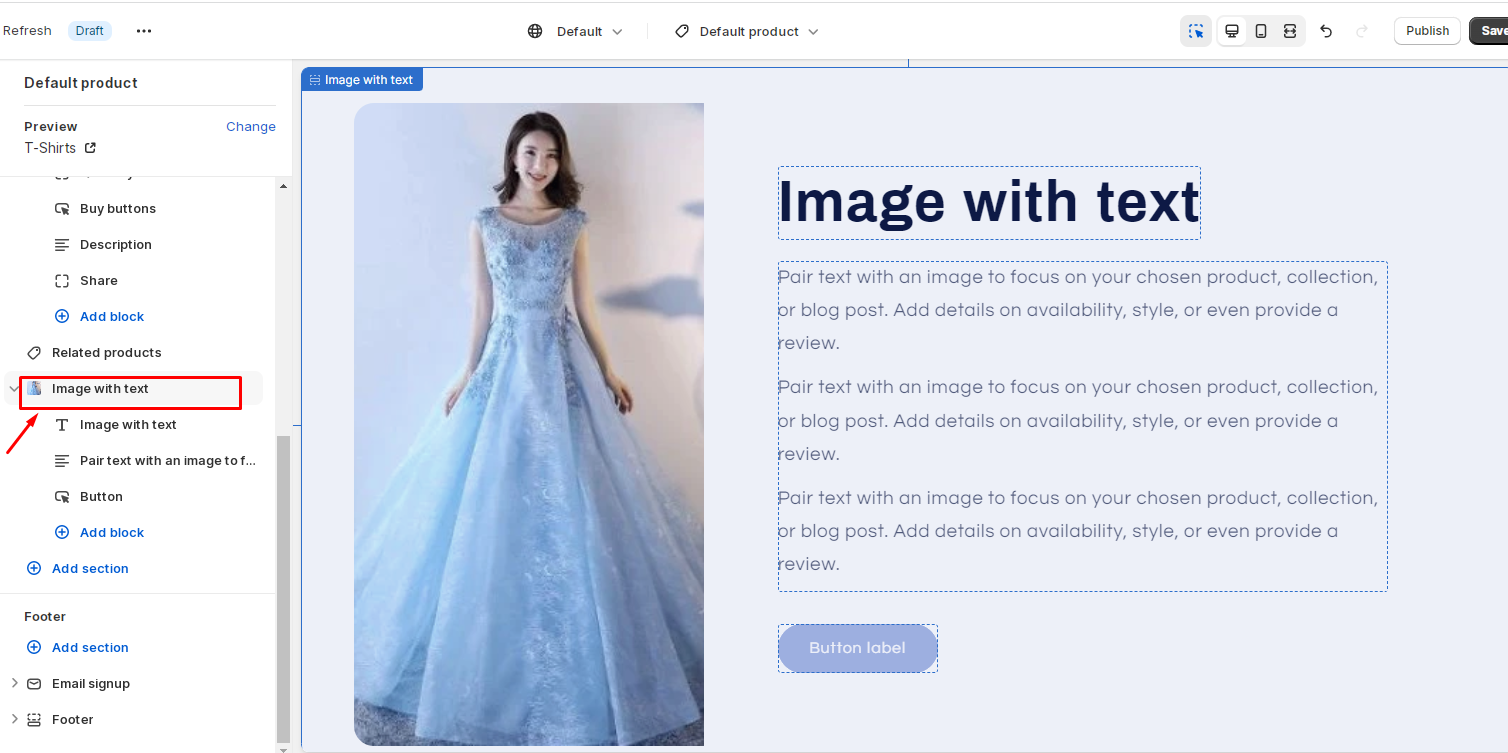Click the Buy buttons block icon
Screen dimensions: 1508x753
[62, 209]
